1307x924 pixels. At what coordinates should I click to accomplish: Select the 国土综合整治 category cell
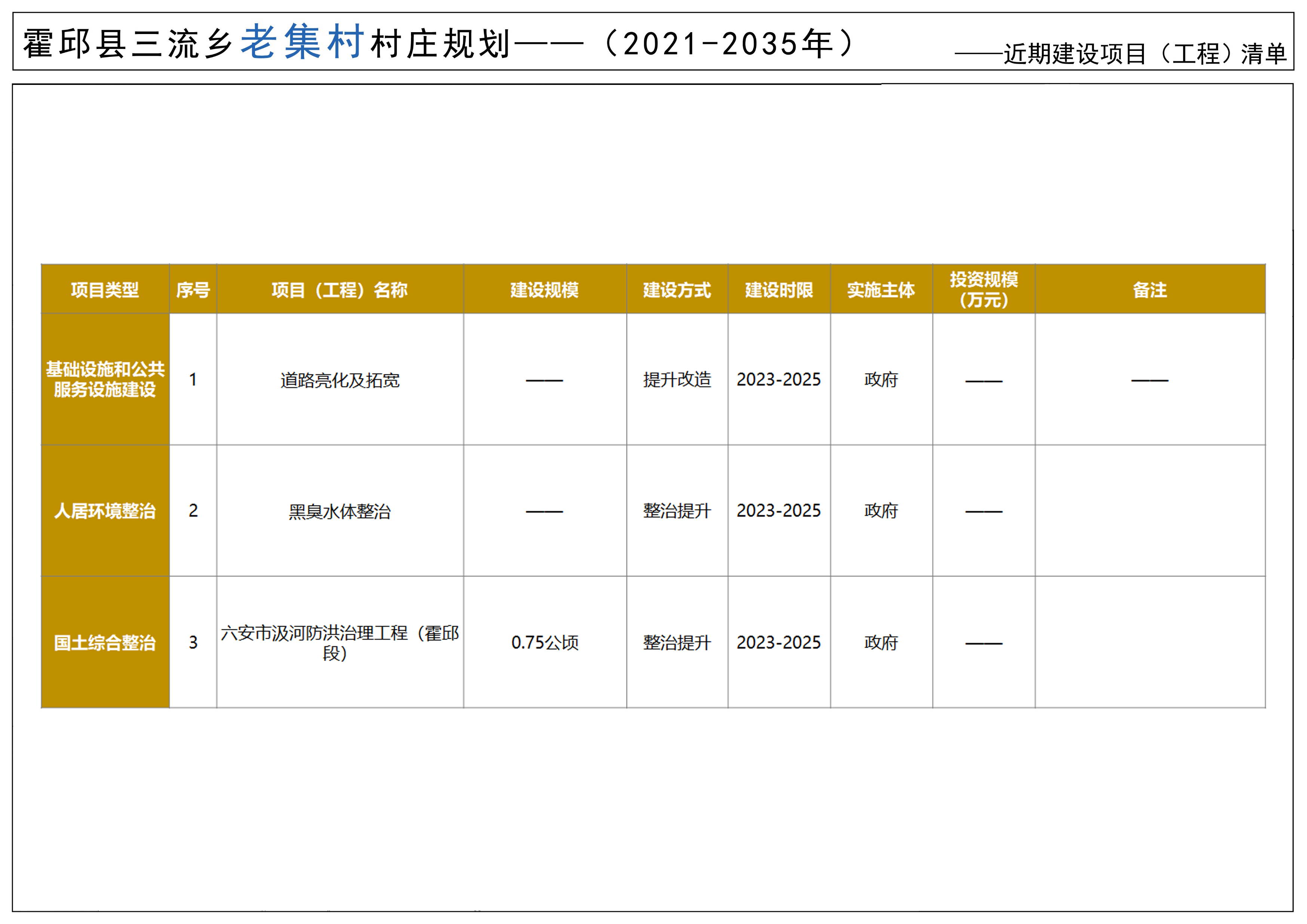point(105,642)
